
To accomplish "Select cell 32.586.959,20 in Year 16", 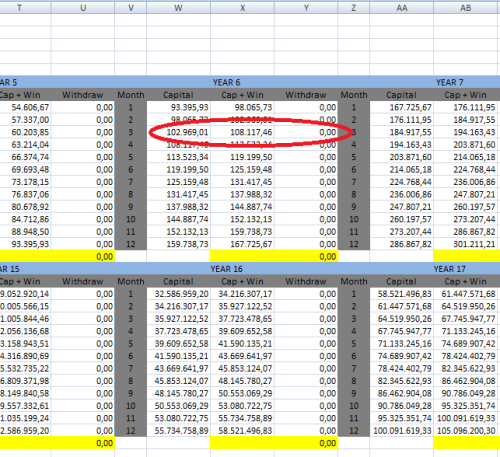I will tap(178, 294).
